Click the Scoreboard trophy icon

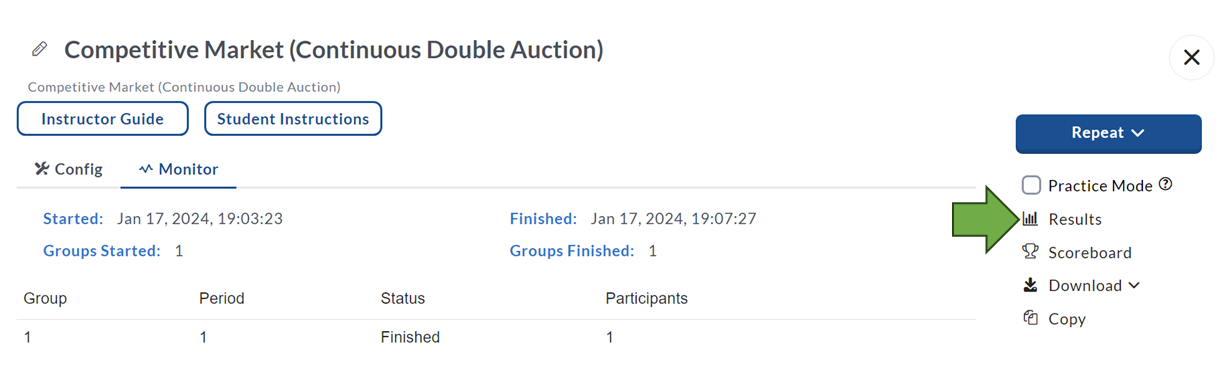1030,252
